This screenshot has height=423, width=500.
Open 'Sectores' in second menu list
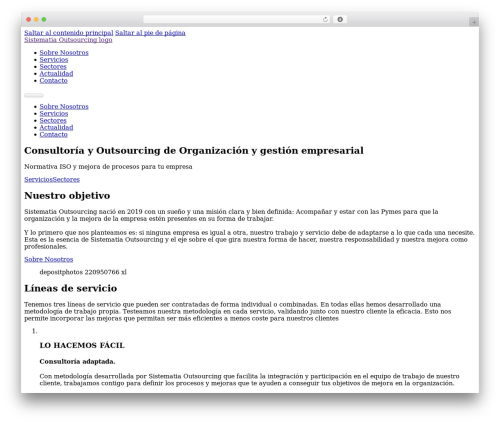pyautogui.click(x=53, y=120)
